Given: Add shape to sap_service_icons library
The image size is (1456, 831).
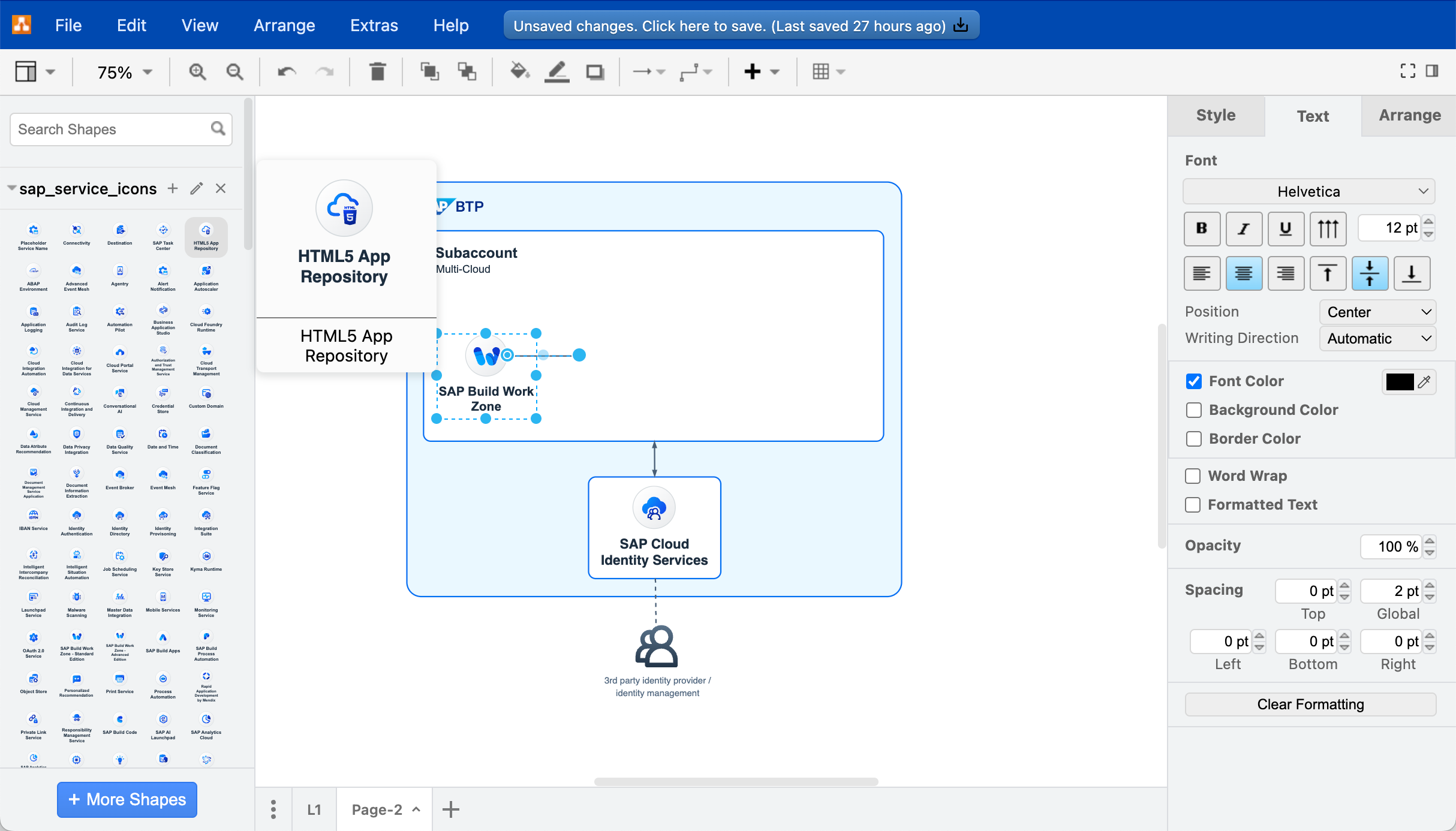Looking at the screenshot, I should pyautogui.click(x=173, y=188).
